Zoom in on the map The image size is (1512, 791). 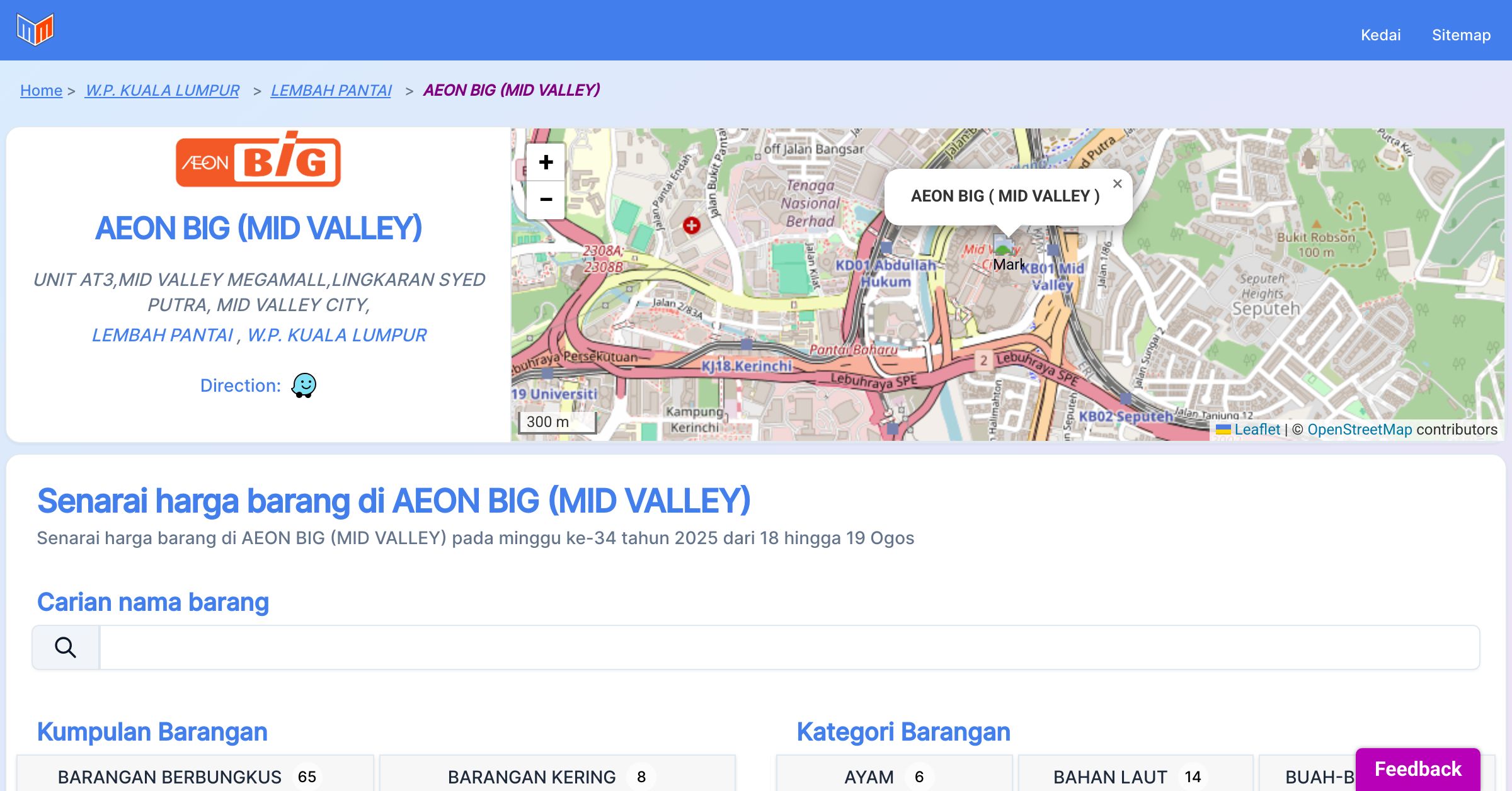pyautogui.click(x=546, y=162)
